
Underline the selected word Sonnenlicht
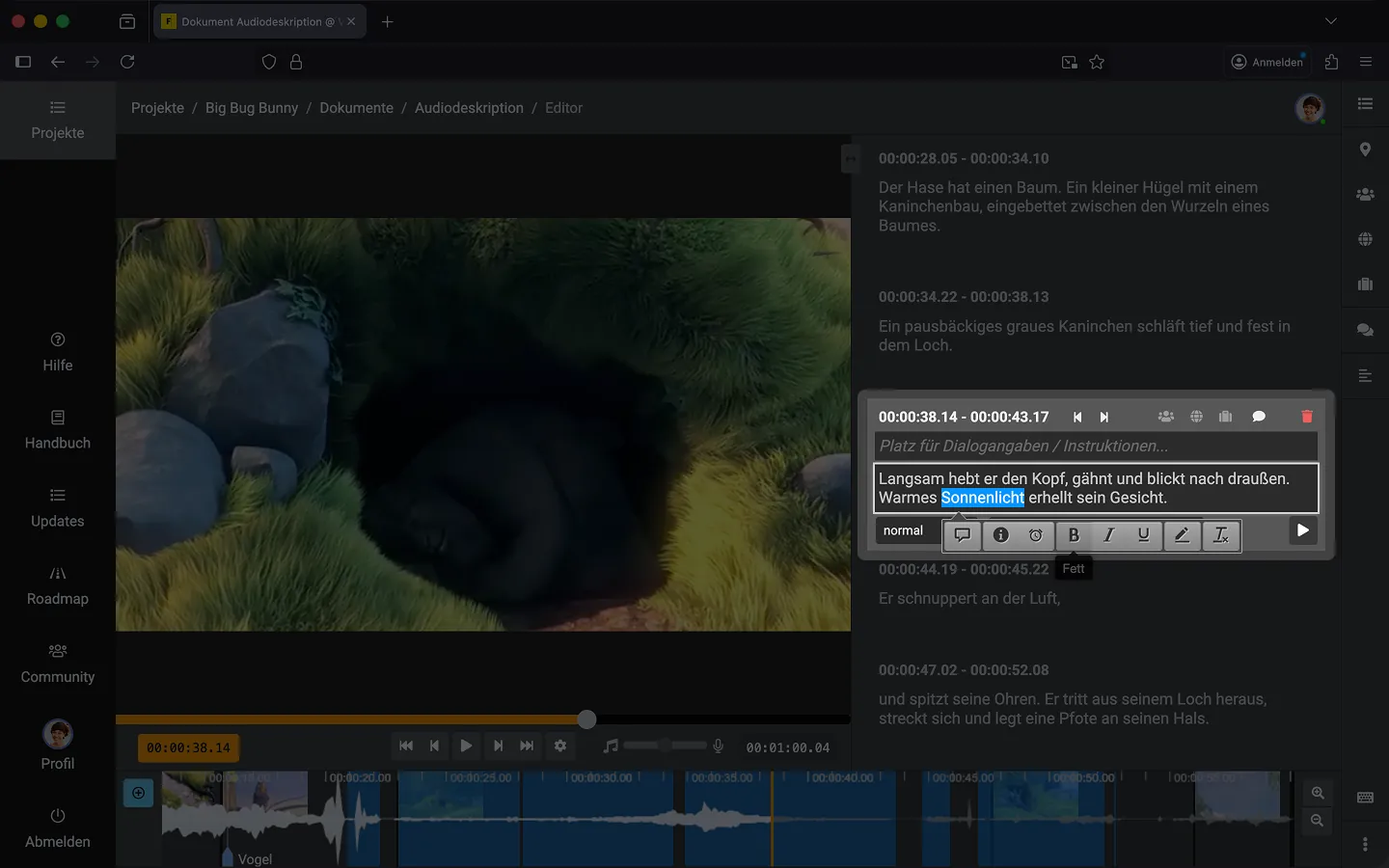pyautogui.click(x=1143, y=535)
